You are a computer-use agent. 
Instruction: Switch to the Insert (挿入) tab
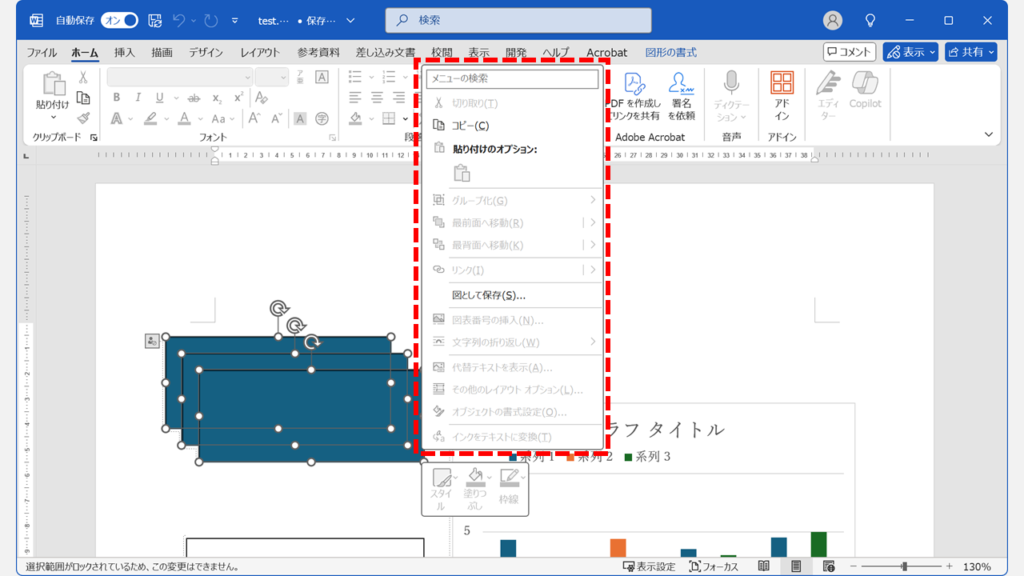point(124,52)
